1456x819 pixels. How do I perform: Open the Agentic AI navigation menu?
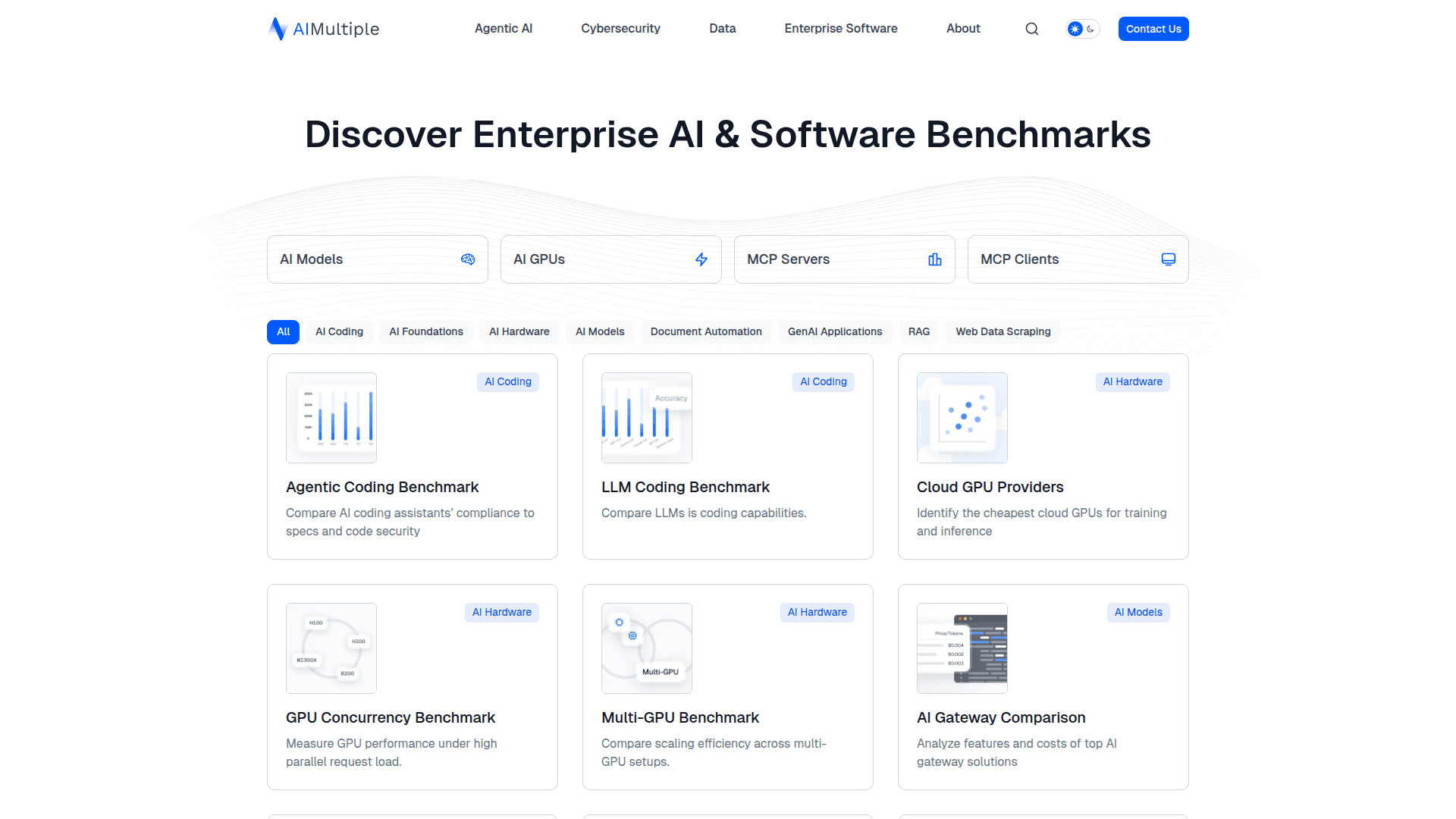(x=504, y=28)
